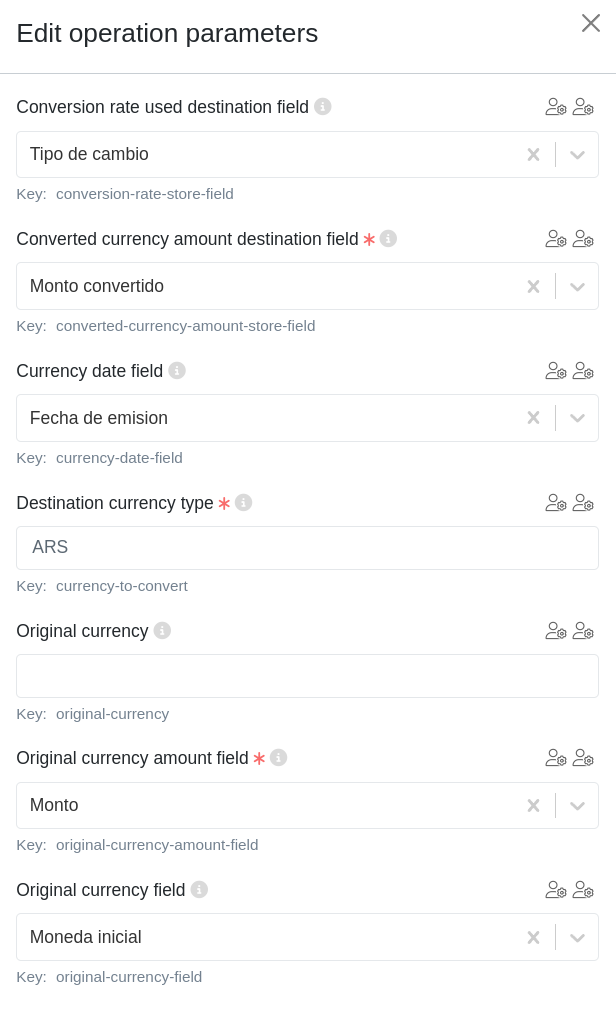Click info icon beside Original currency field label
Viewport: 616px width, 1023px height.
[x=199, y=889]
